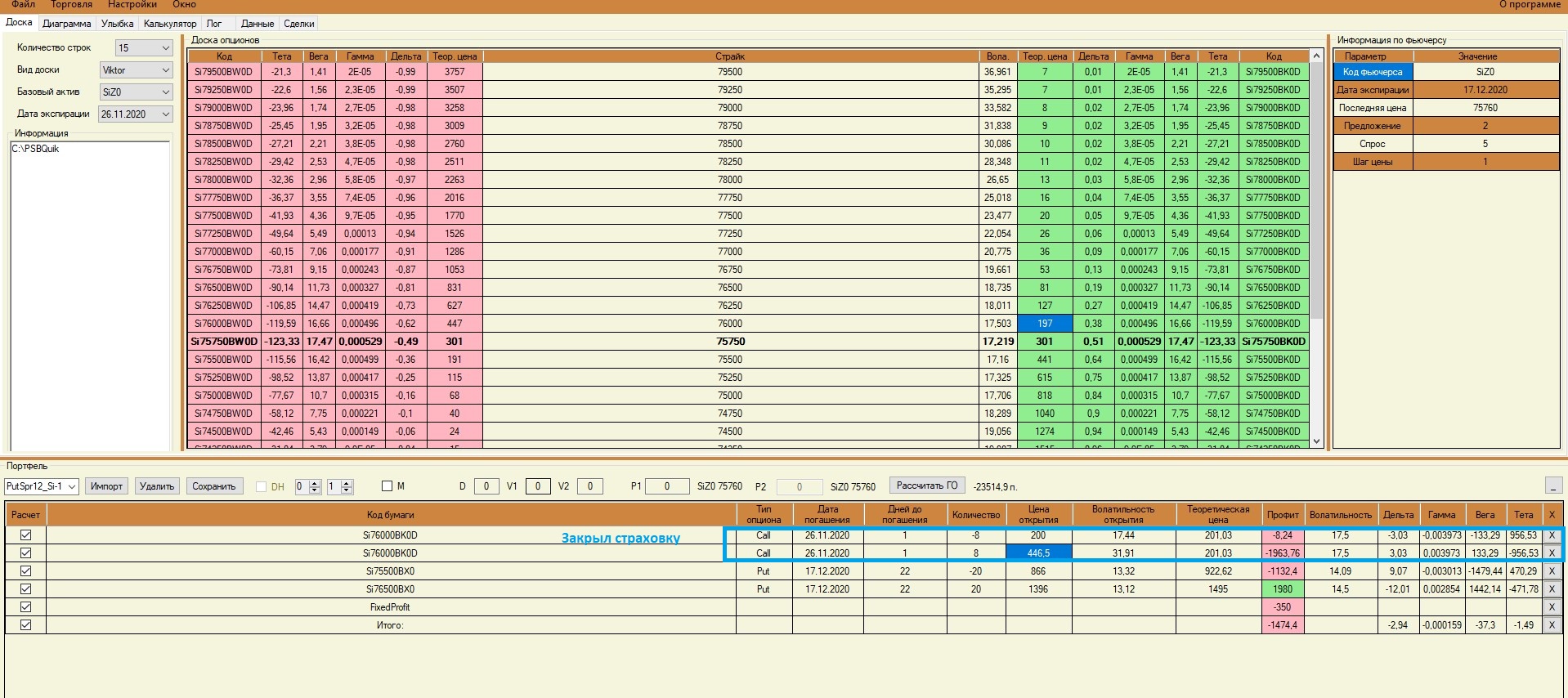Click the options board scrollbar up arrow
The width and height of the screenshot is (1568, 698).
1316,56
